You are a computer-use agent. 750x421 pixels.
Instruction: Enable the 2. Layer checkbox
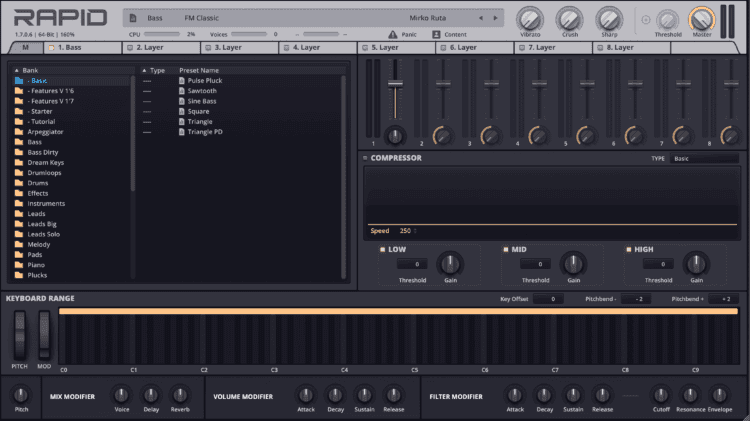(130, 48)
